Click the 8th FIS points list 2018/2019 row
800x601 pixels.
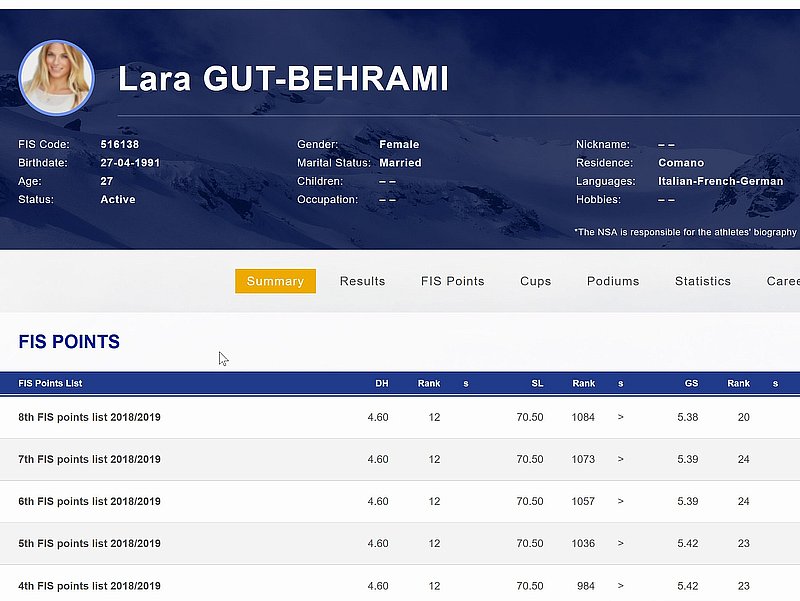click(x=400, y=417)
